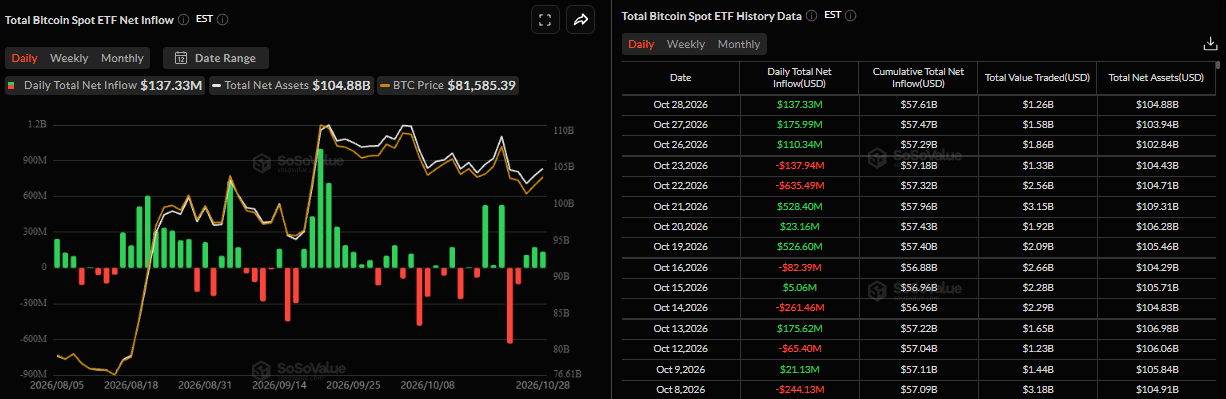Select the Oct 28,2026 date cell
Image resolution: width=1226 pixels, height=399 pixels.
(680, 104)
